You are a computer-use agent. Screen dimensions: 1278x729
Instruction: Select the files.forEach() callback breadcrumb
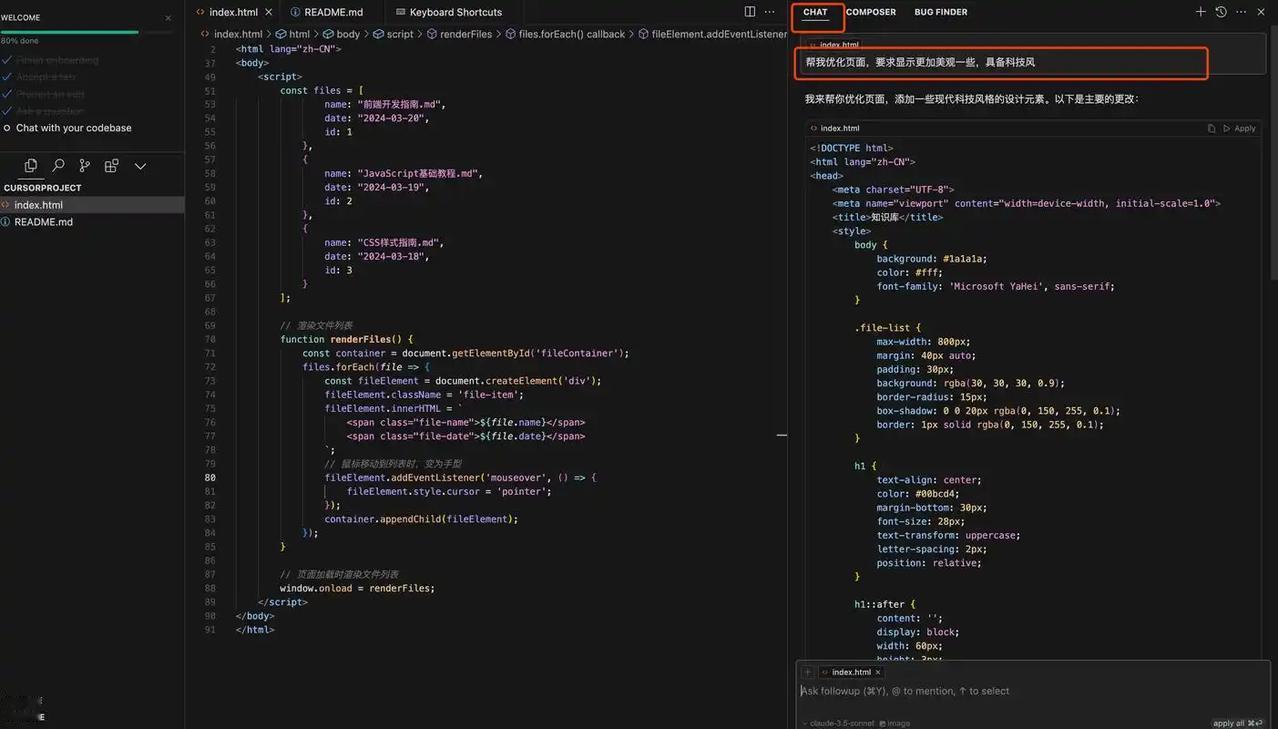tap(565, 34)
